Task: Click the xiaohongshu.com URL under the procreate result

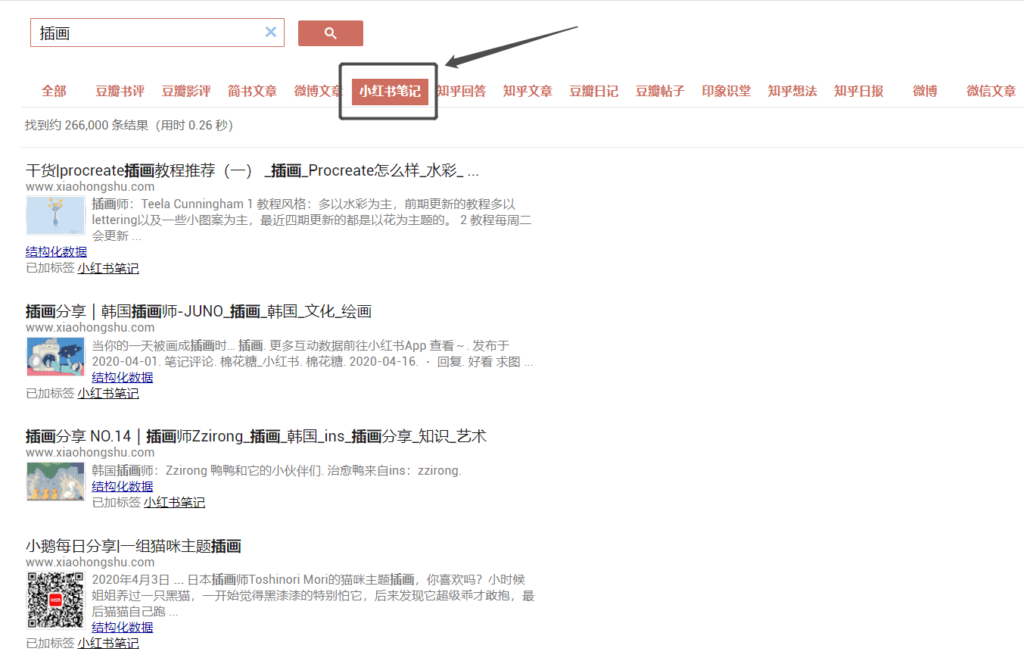Action: tap(90, 187)
